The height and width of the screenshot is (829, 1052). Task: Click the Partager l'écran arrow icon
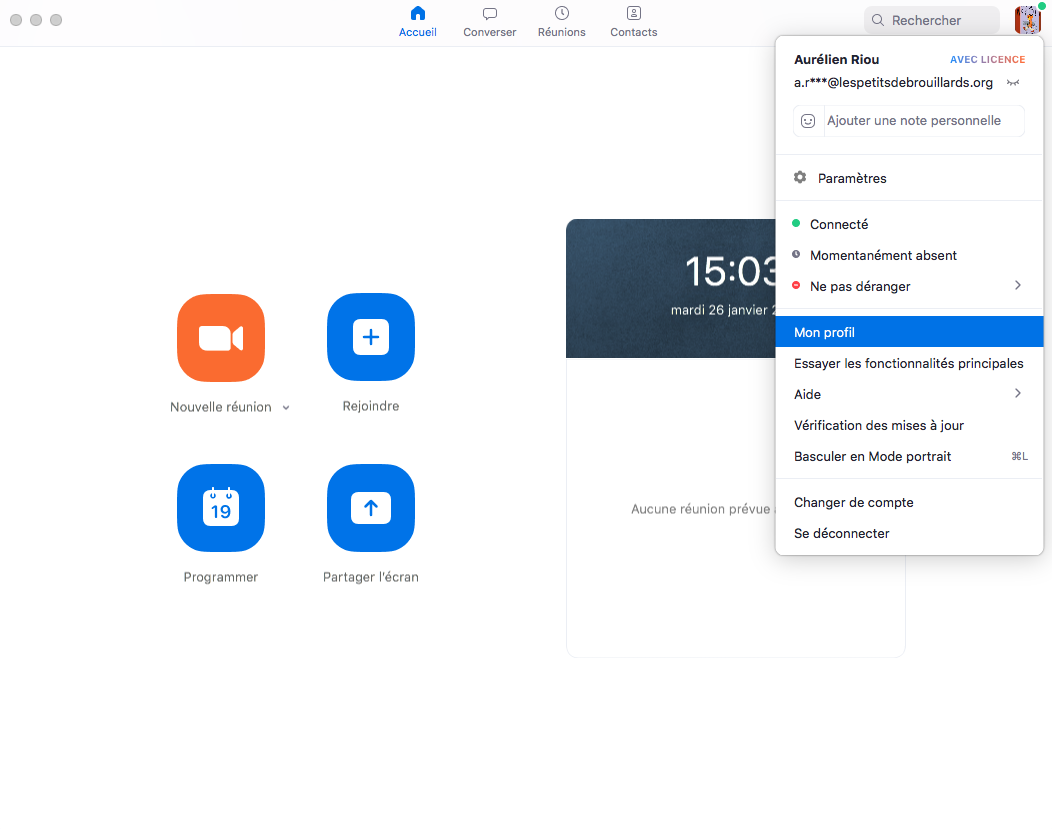pyautogui.click(x=370, y=508)
